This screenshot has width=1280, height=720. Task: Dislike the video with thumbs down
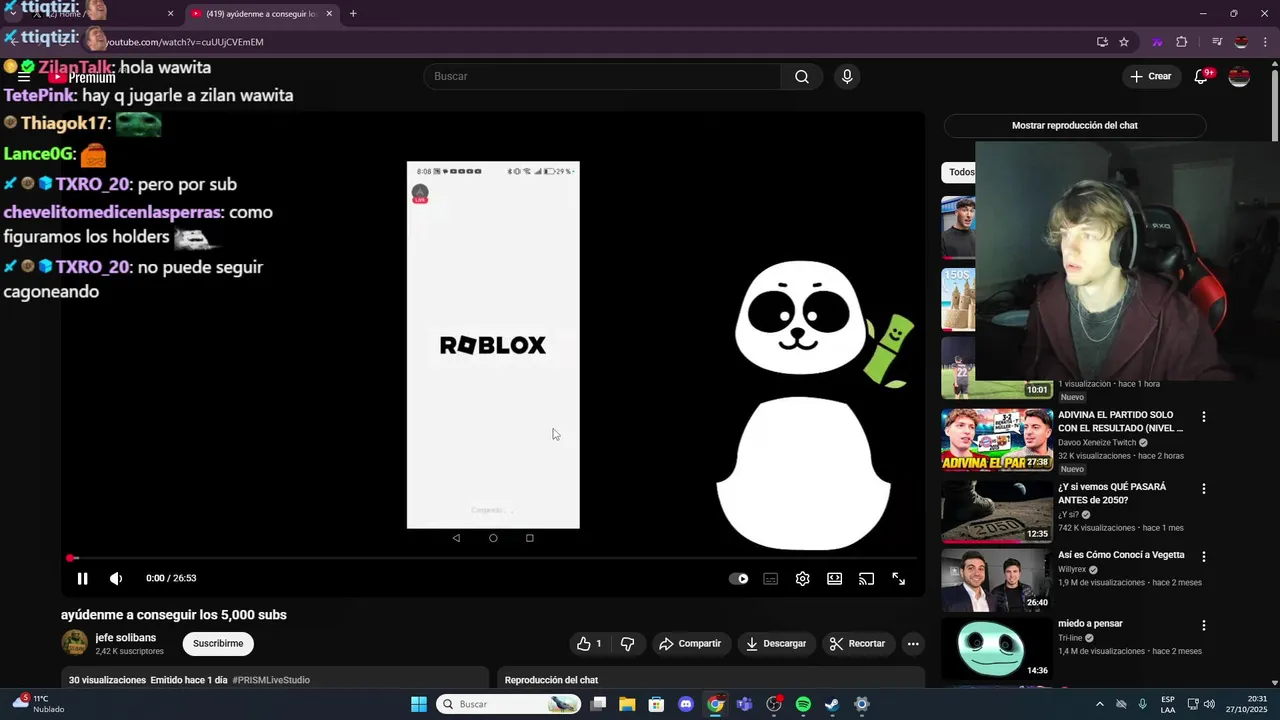point(628,644)
